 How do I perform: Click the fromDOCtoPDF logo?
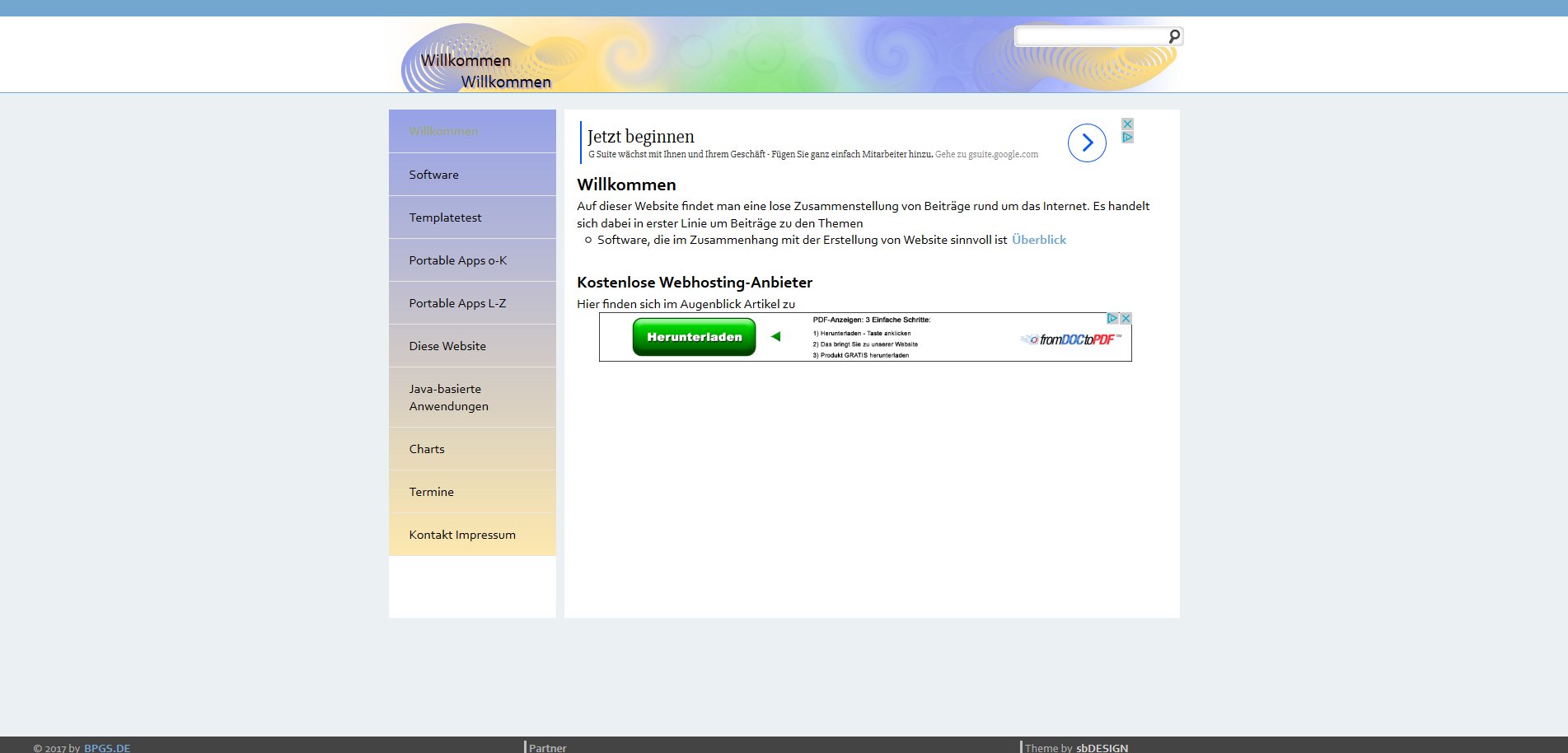tap(1071, 339)
